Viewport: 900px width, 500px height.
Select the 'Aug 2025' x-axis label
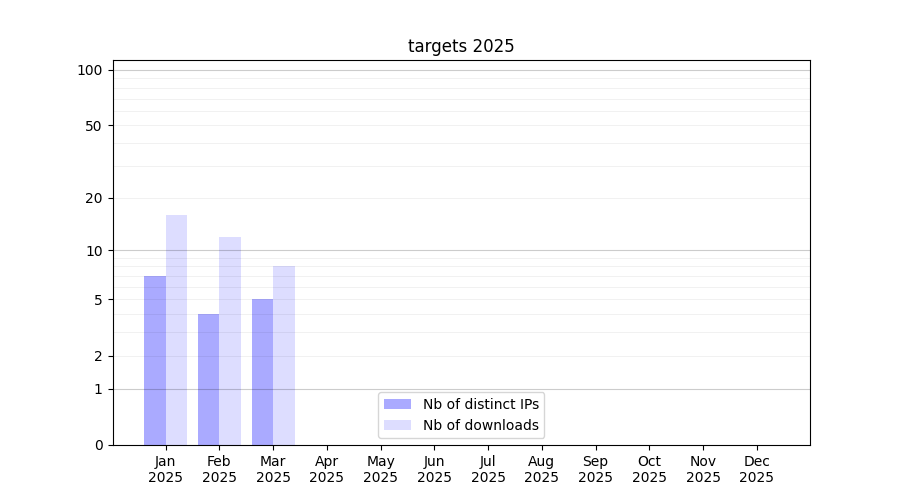click(541, 469)
